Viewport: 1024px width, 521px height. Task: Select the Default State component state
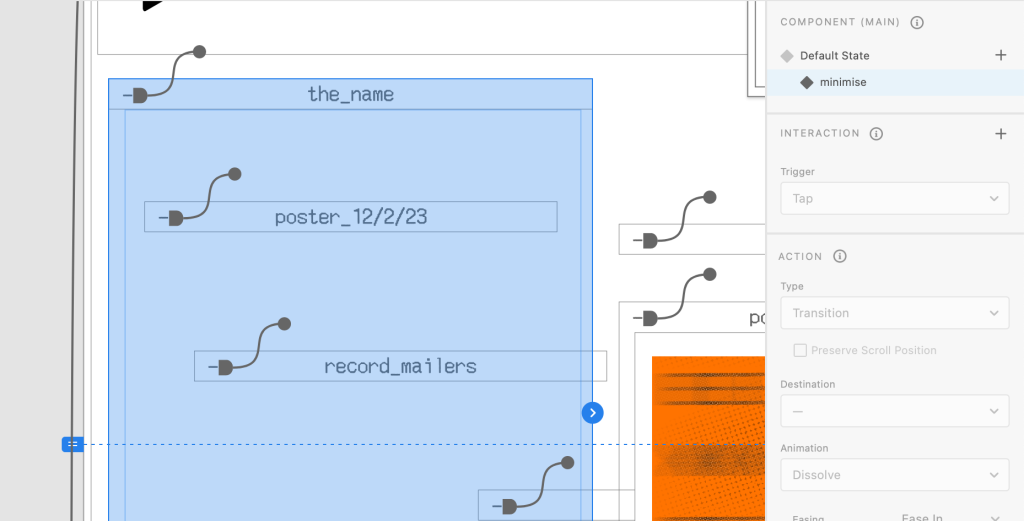[834, 56]
